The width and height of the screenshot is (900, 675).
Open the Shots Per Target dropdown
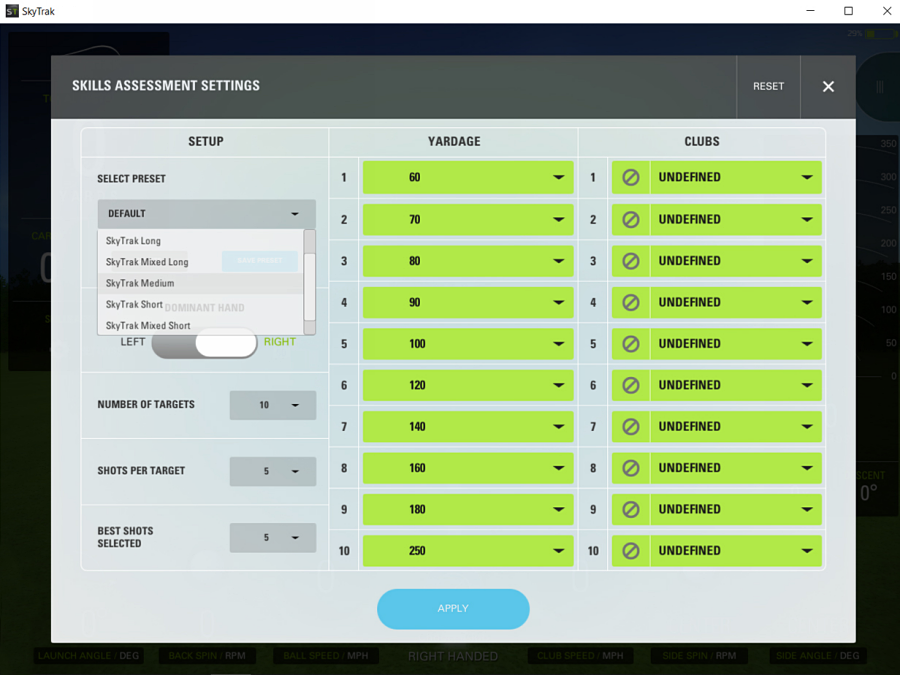(273, 471)
